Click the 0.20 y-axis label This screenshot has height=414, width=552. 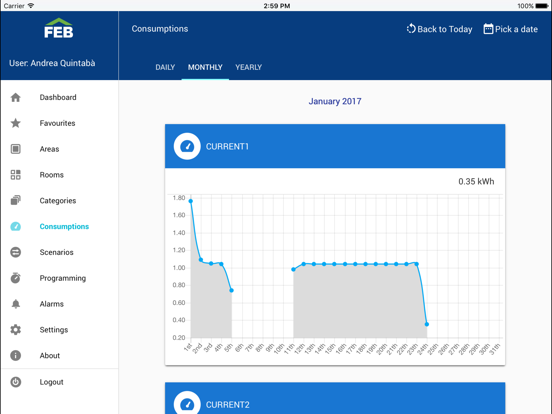[179, 338]
